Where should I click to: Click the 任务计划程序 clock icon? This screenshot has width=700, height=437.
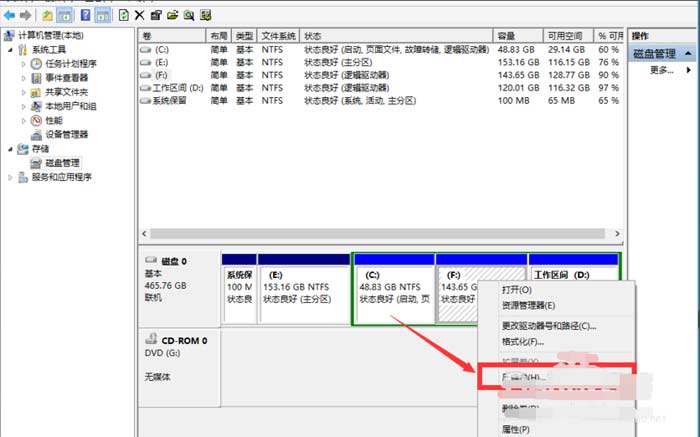pos(36,64)
